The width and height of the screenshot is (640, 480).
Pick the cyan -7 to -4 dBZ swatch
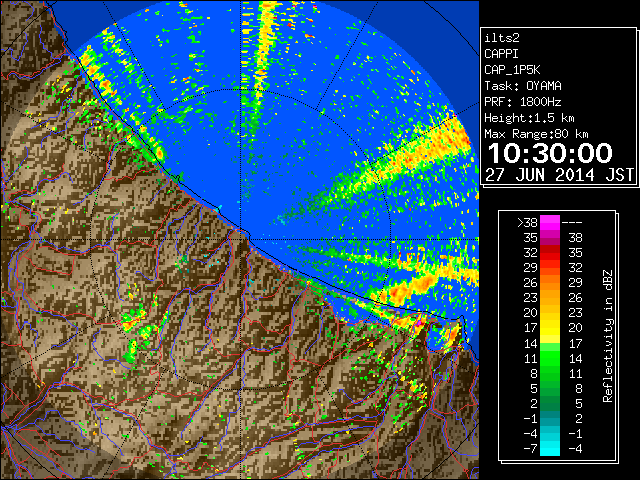[x=550, y=449]
